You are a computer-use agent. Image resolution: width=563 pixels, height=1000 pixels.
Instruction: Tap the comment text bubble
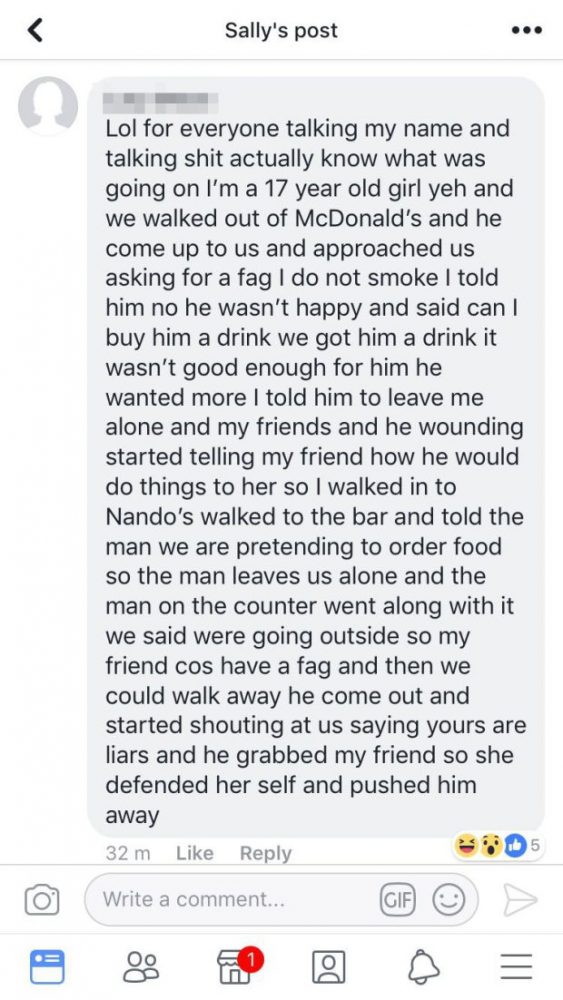pyautogui.click(x=316, y=457)
